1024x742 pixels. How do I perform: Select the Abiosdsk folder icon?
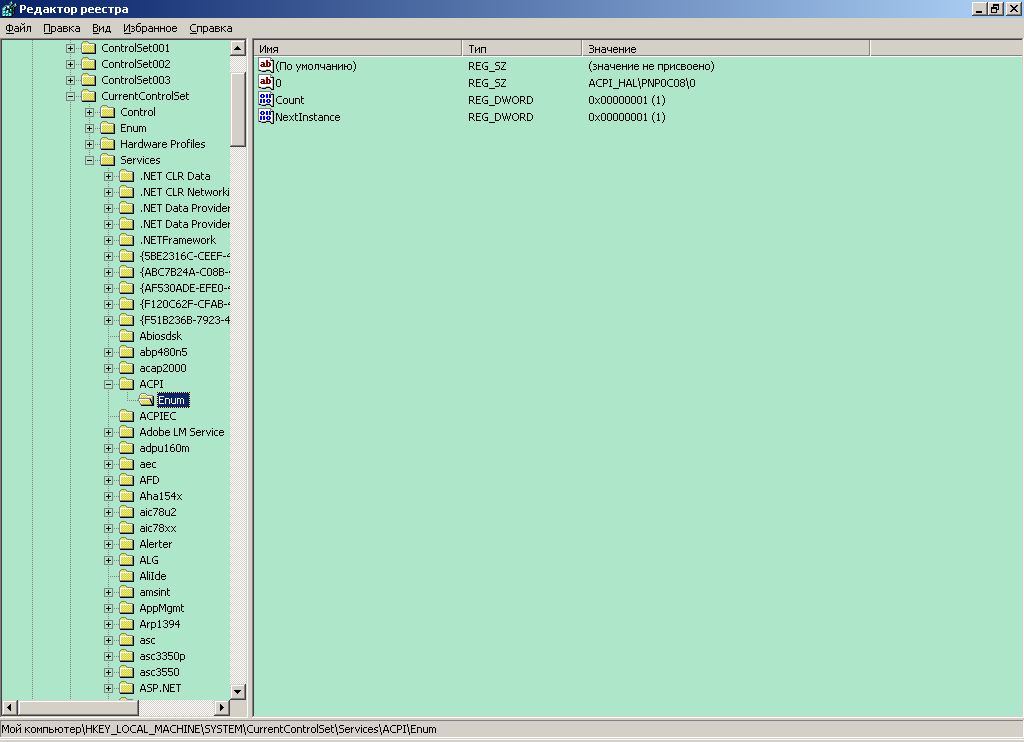126,336
